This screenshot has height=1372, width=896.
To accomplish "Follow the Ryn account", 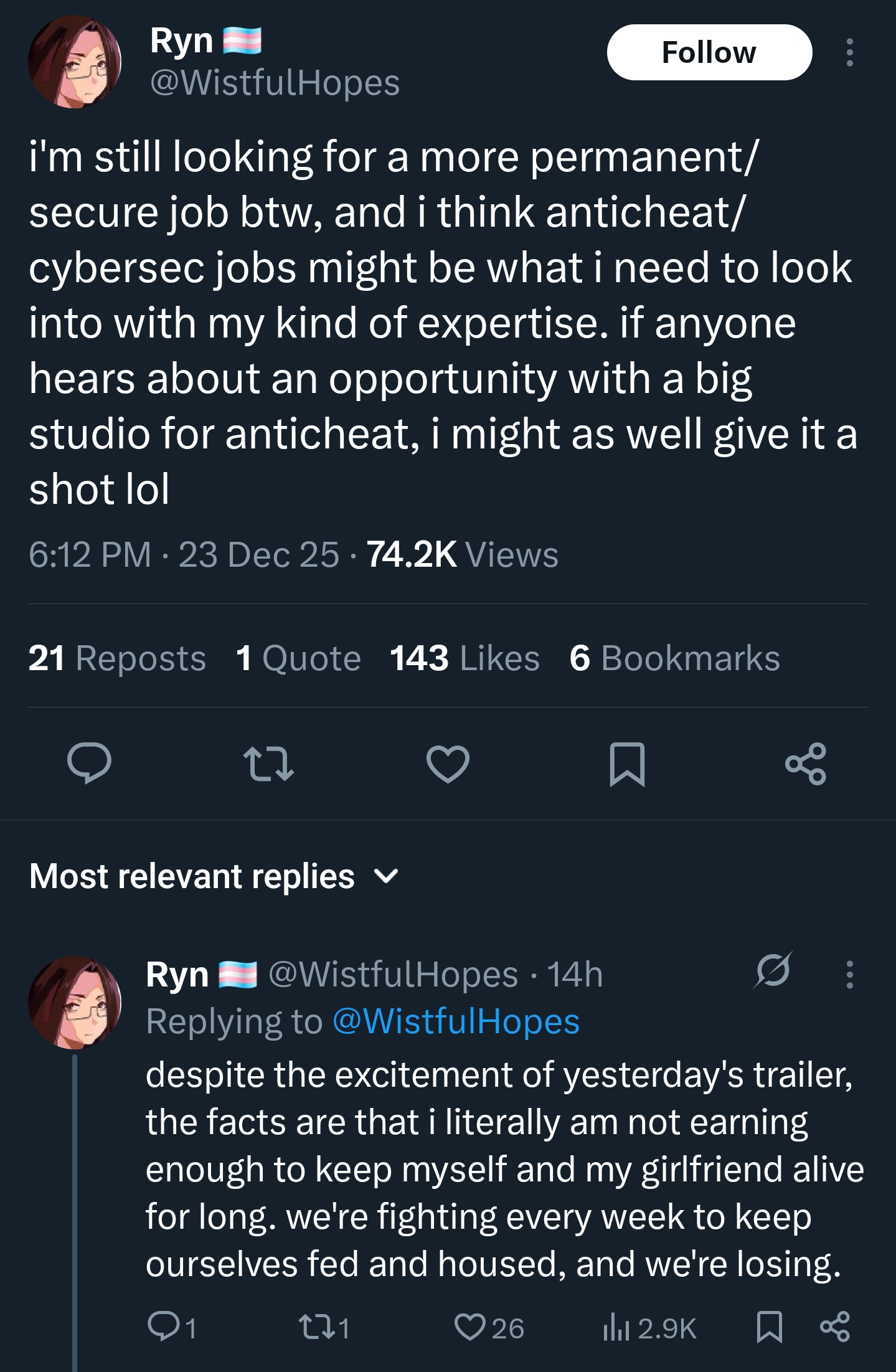I will [x=709, y=52].
